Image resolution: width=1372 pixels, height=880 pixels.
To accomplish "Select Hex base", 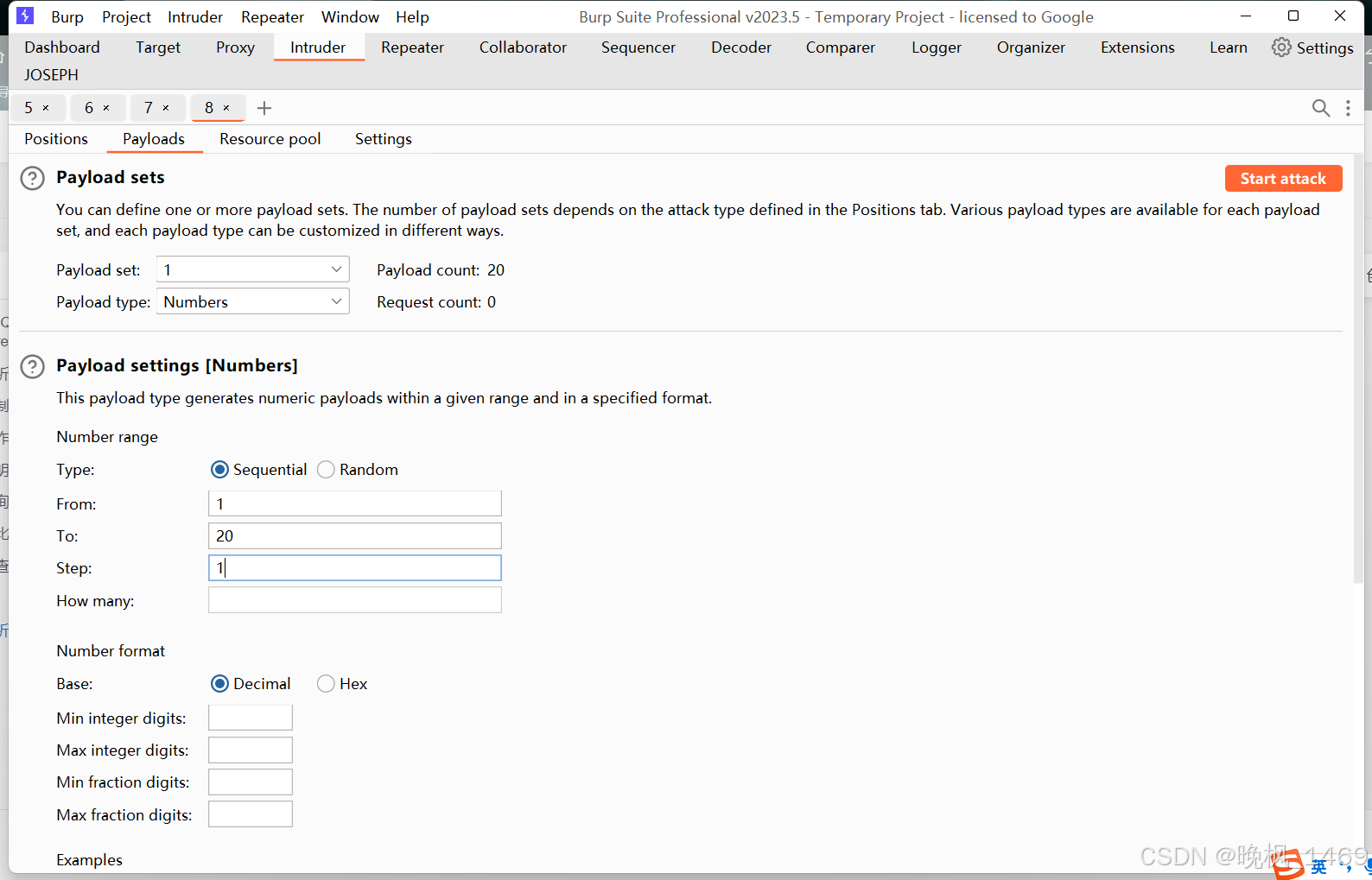I will (x=326, y=683).
